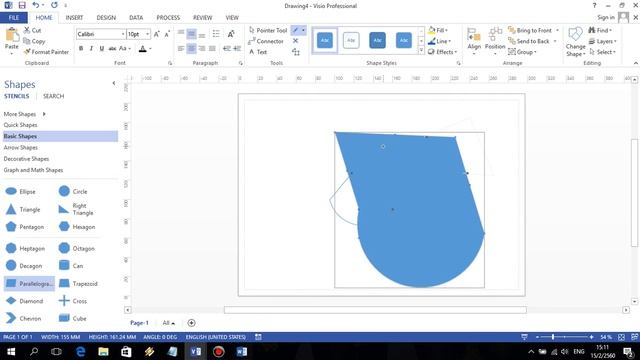
Task: Switch to the DESIGN tab
Action: pyautogui.click(x=106, y=18)
